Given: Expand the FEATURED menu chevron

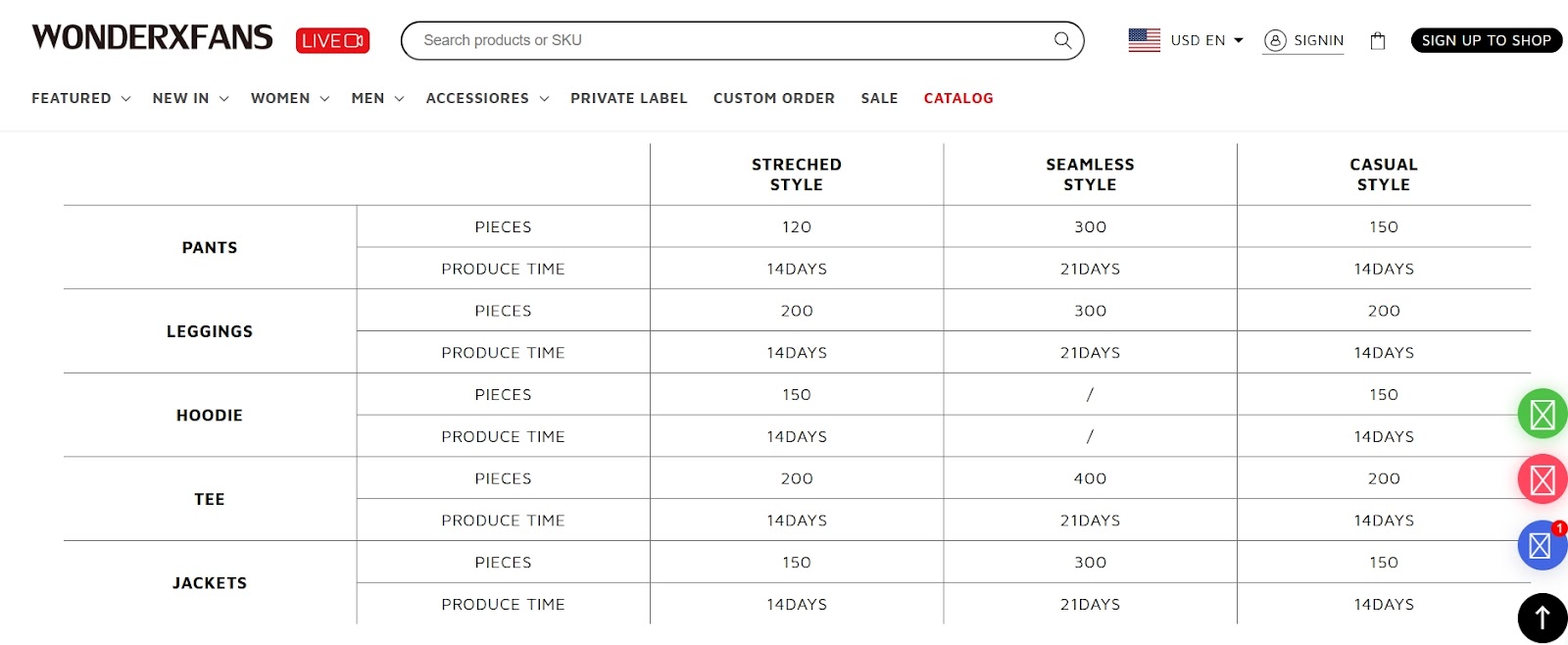Looking at the screenshot, I should tap(125, 99).
